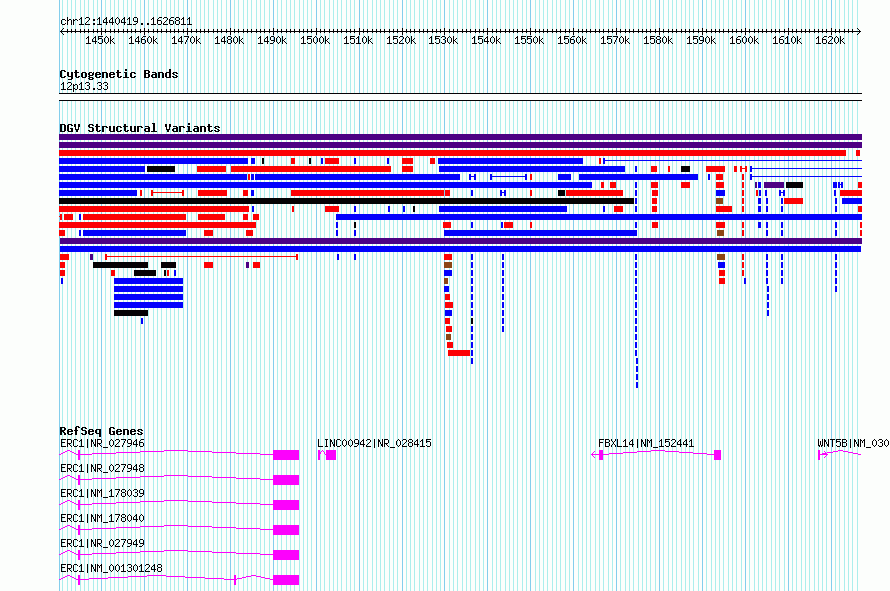Open the ERC1|NM_178040 transcript label
Image resolution: width=890 pixels, height=591 pixels.
point(102,518)
